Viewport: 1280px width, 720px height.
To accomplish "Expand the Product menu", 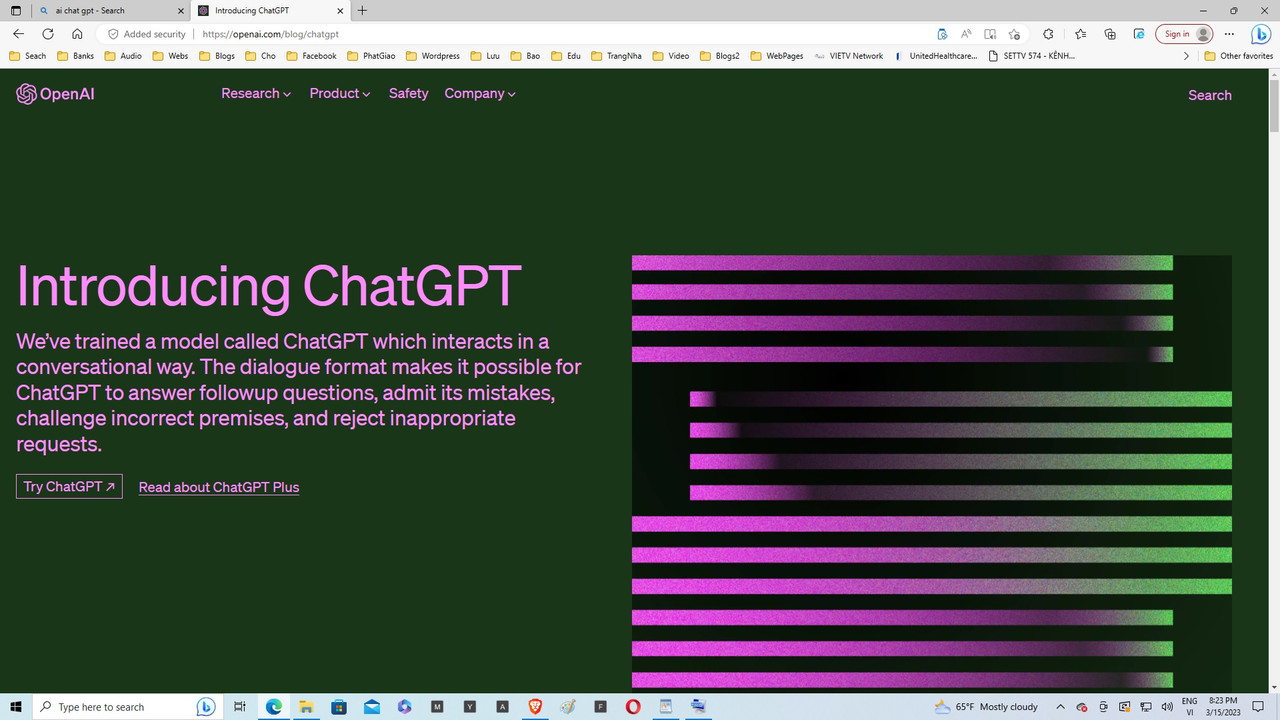I will 340,93.
